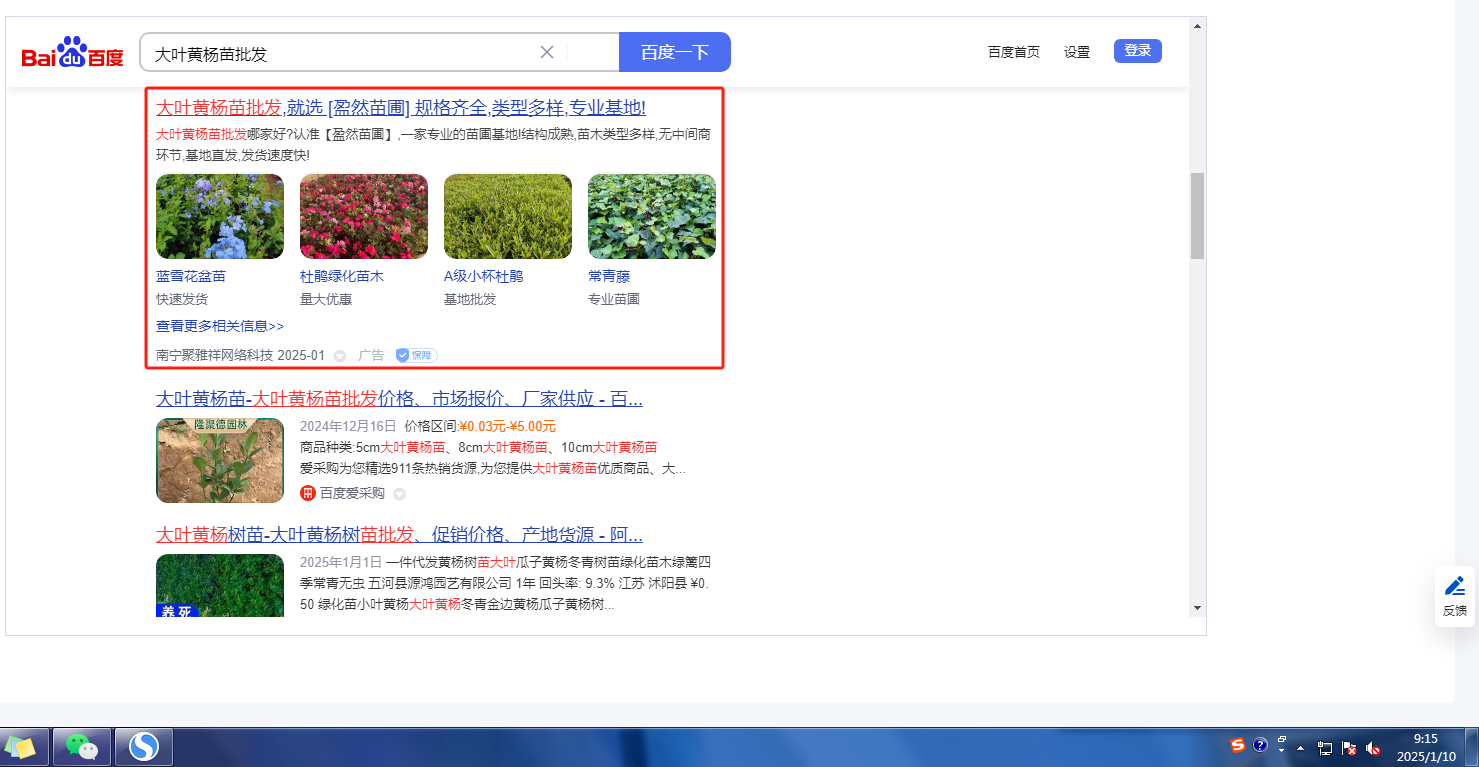
Task: Click the 南宁聚雅祥网络科技 source text
Action: [214, 355]
